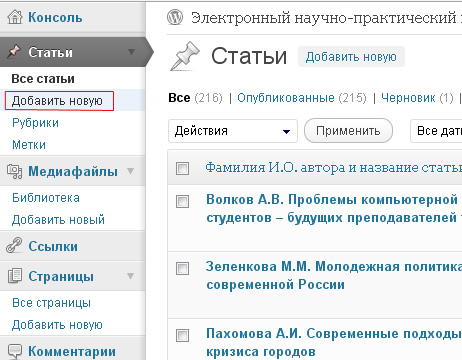Screen dimensions: 462x360
Task: Check the box for Зеленкова М.М. article
Action: point(182,268)
